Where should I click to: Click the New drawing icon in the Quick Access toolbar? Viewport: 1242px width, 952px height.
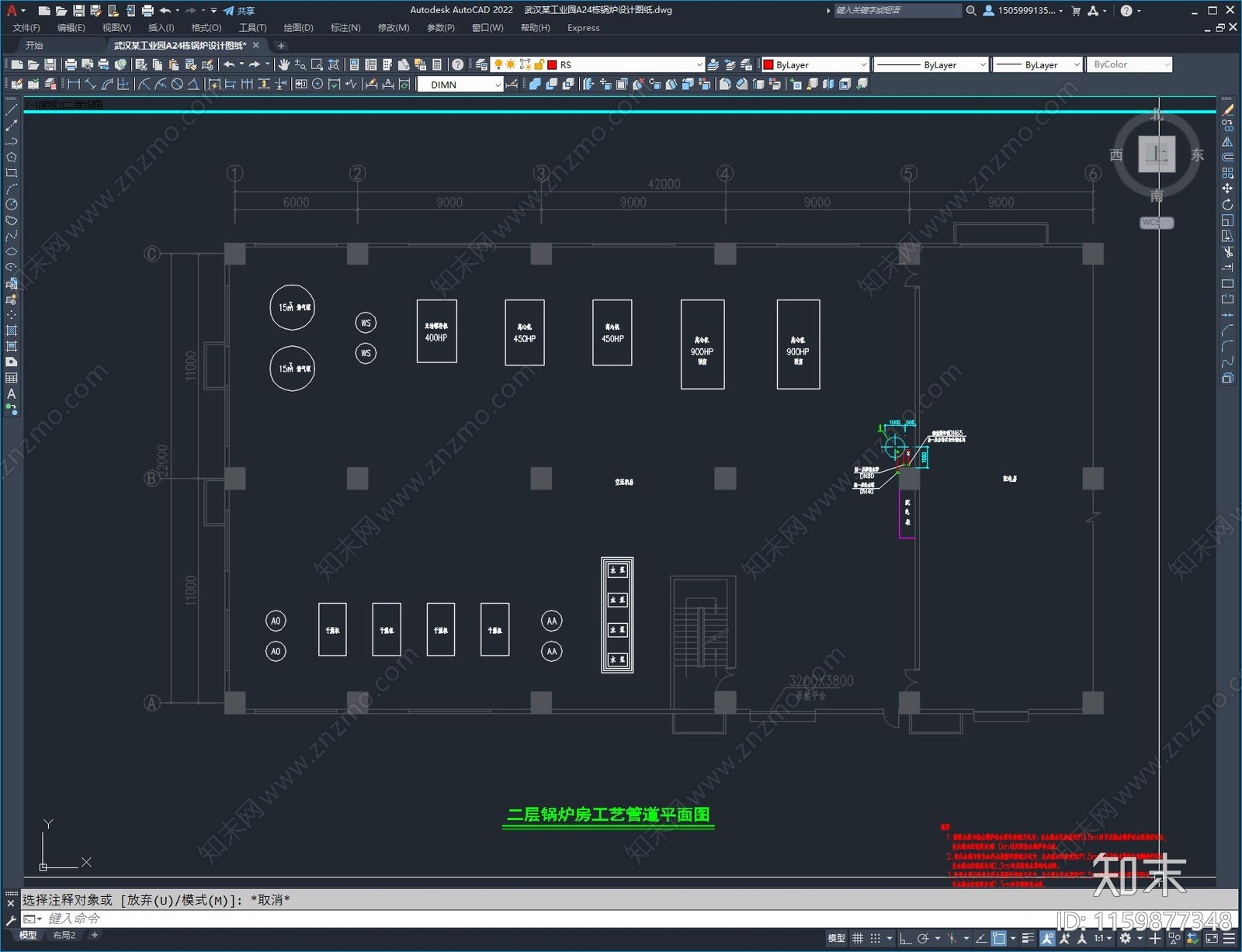[x=44, y=11]
